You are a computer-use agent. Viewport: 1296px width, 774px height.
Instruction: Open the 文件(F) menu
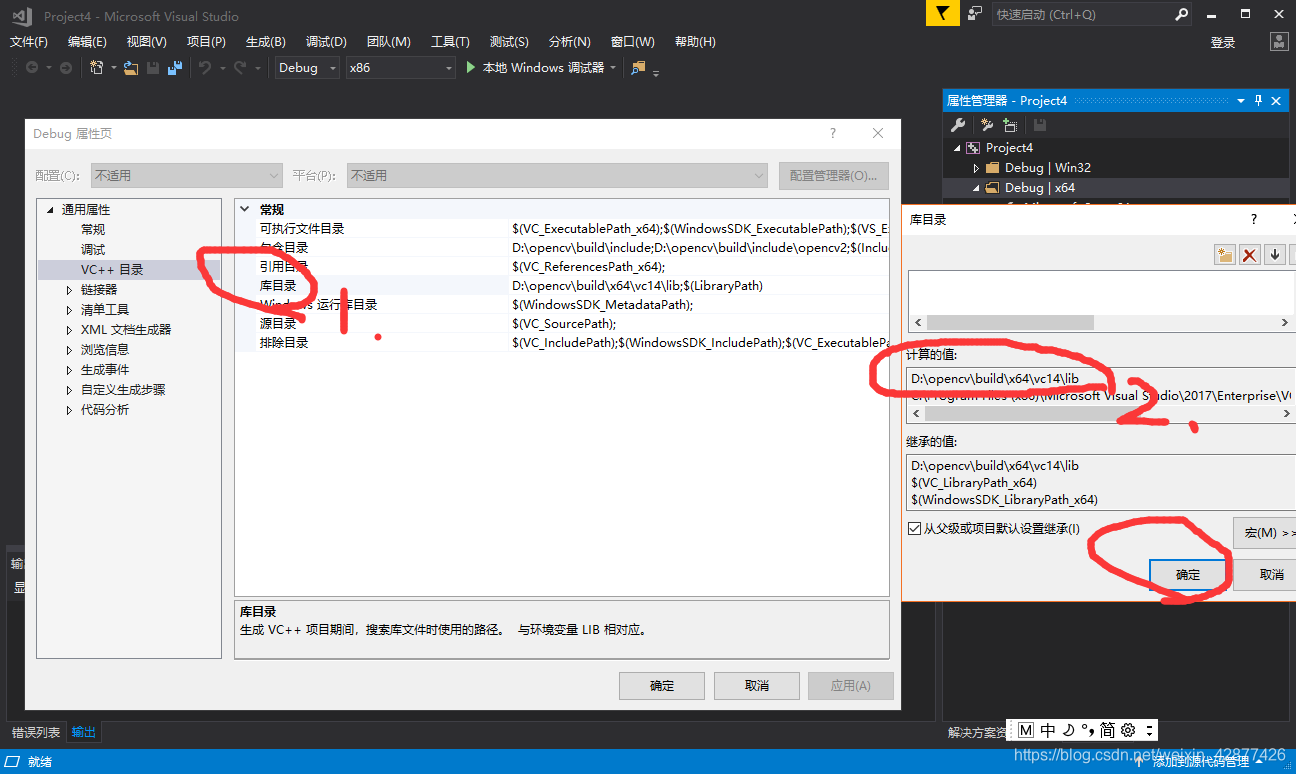[29, 42]
